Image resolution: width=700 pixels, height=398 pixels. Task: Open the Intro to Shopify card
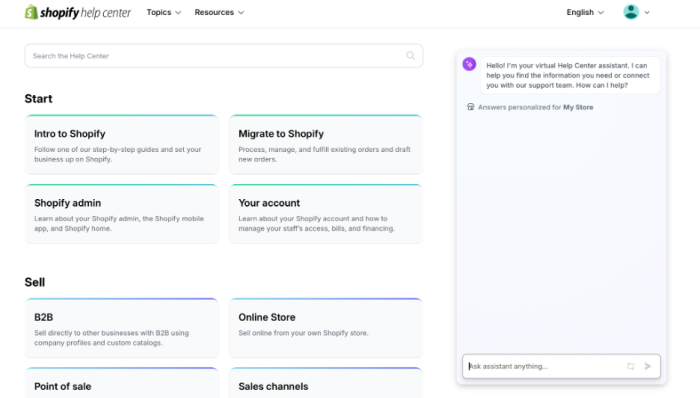[122, 144]
